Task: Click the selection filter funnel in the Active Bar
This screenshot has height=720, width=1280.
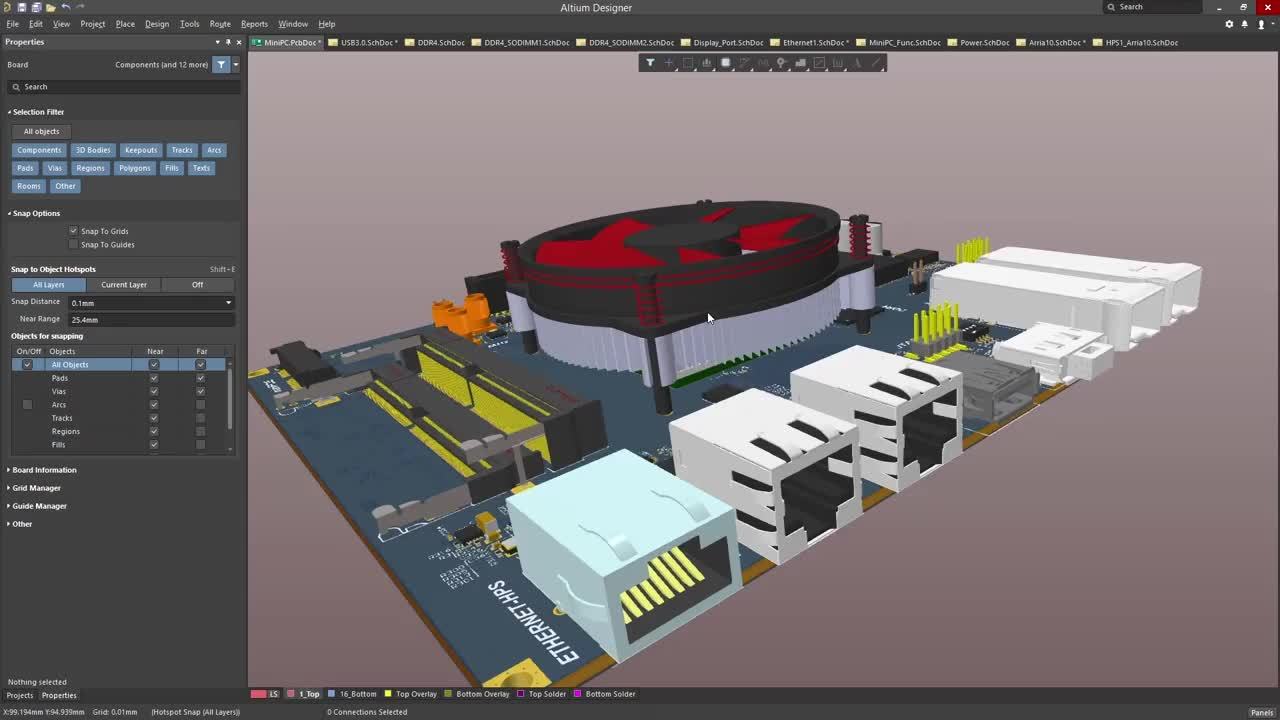Action: click(x=650, y=63)
